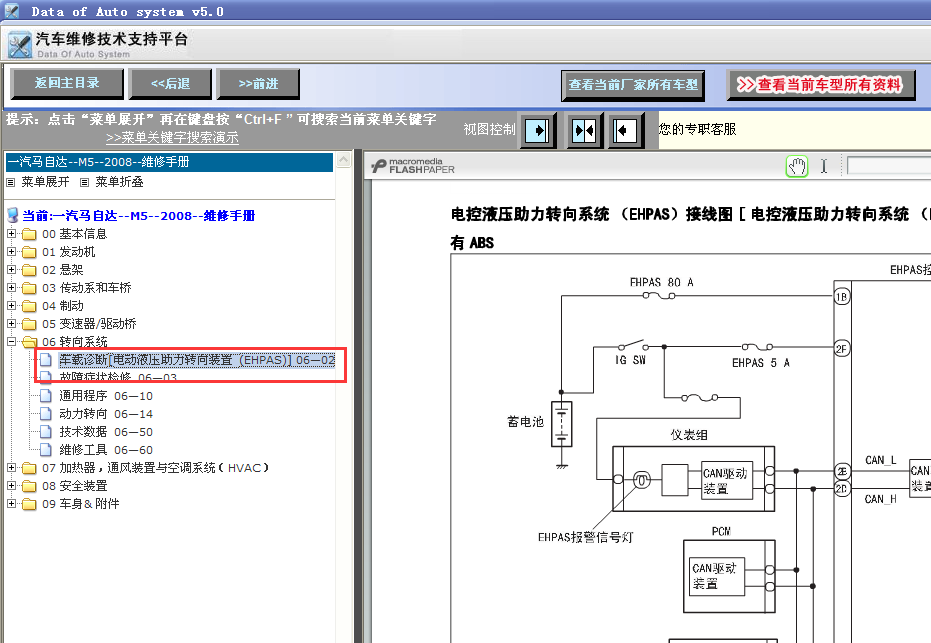This screenshot has width=931, height=643.
Task: Click the 03 传动系和车桥 label
Action: [87, 288]
